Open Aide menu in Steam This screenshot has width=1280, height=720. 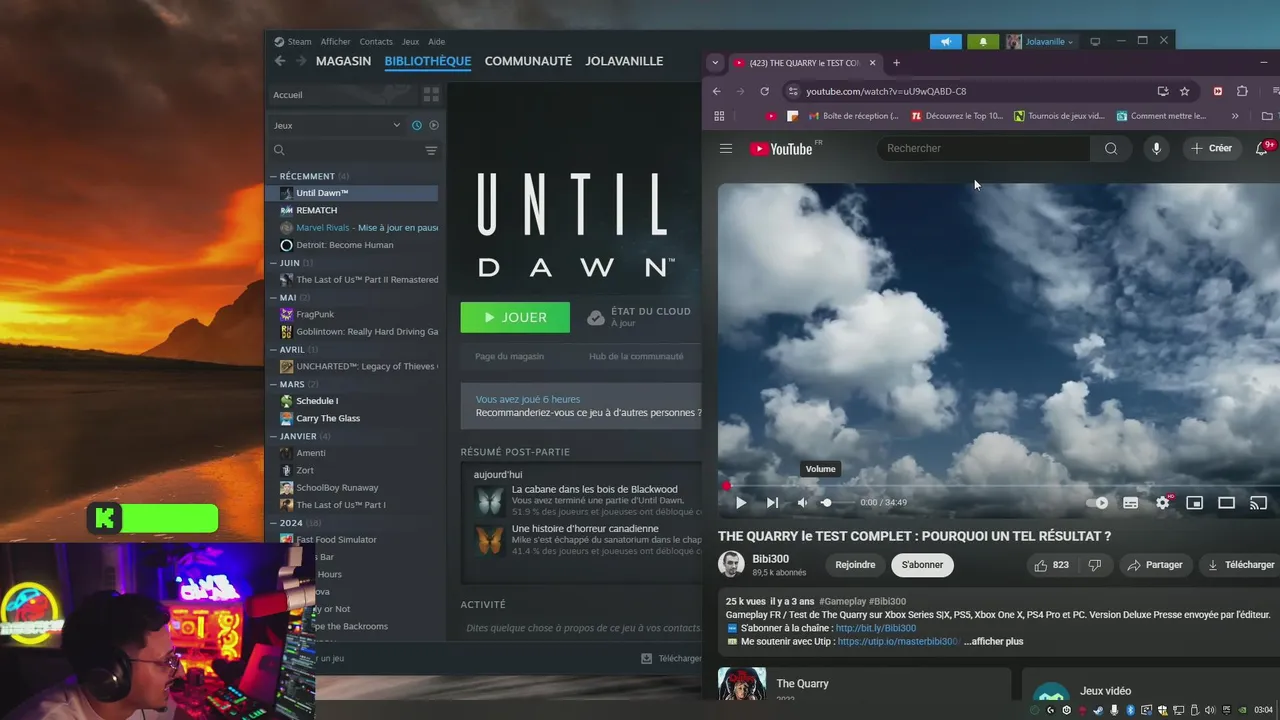[x=436, y=42]
